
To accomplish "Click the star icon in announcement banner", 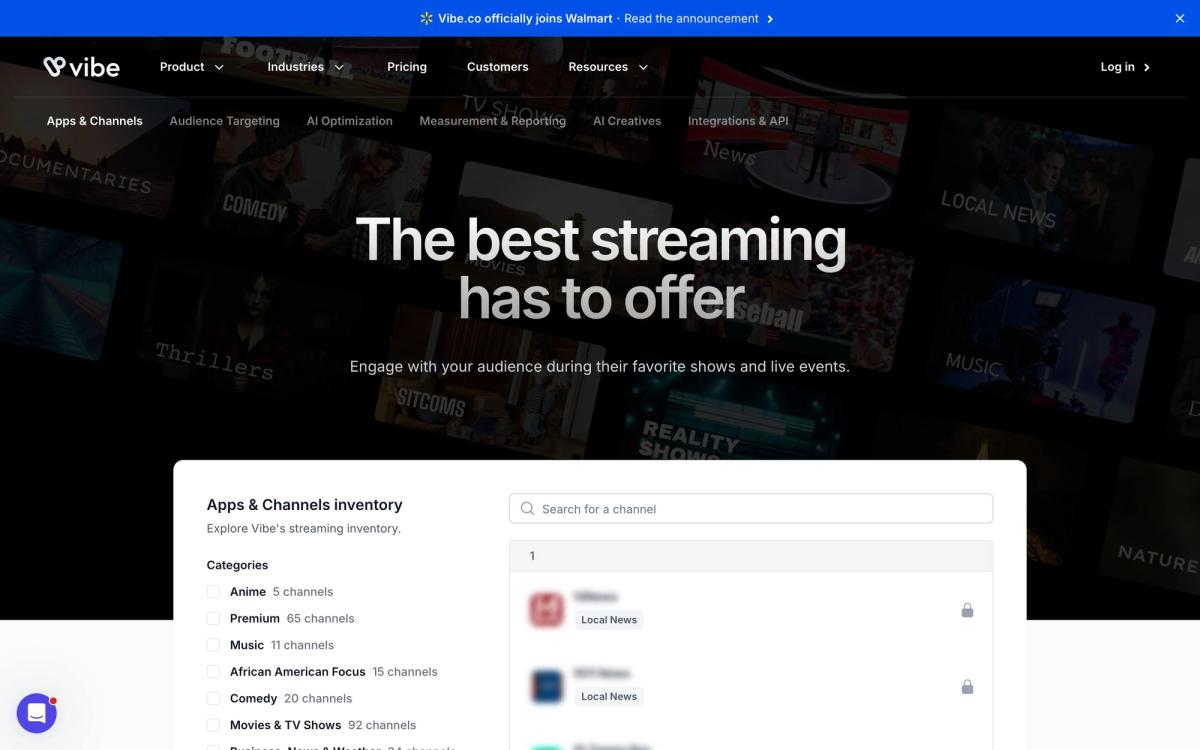I will 427,18.
